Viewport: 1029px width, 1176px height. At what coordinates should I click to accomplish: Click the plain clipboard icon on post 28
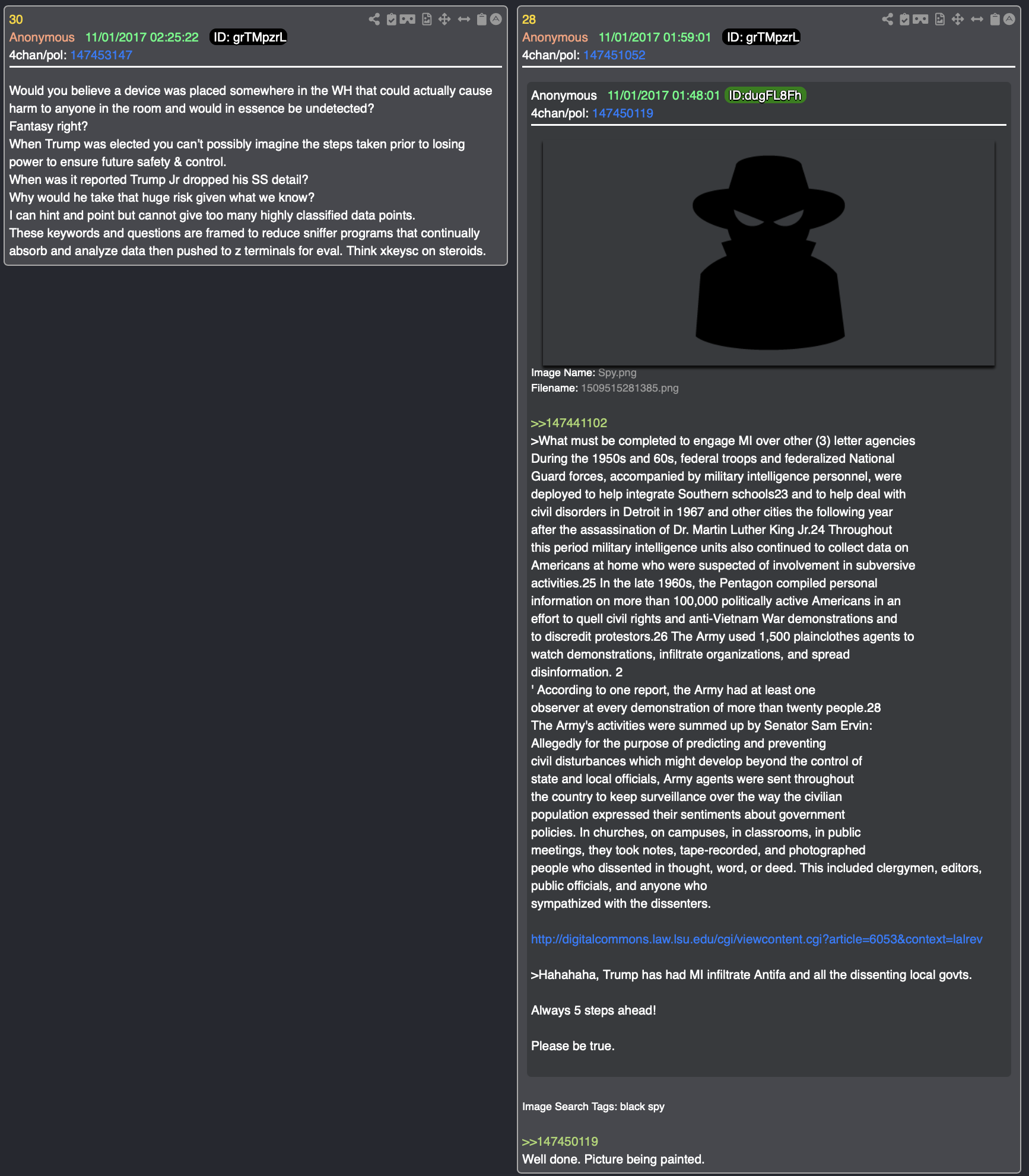point(995,20)
